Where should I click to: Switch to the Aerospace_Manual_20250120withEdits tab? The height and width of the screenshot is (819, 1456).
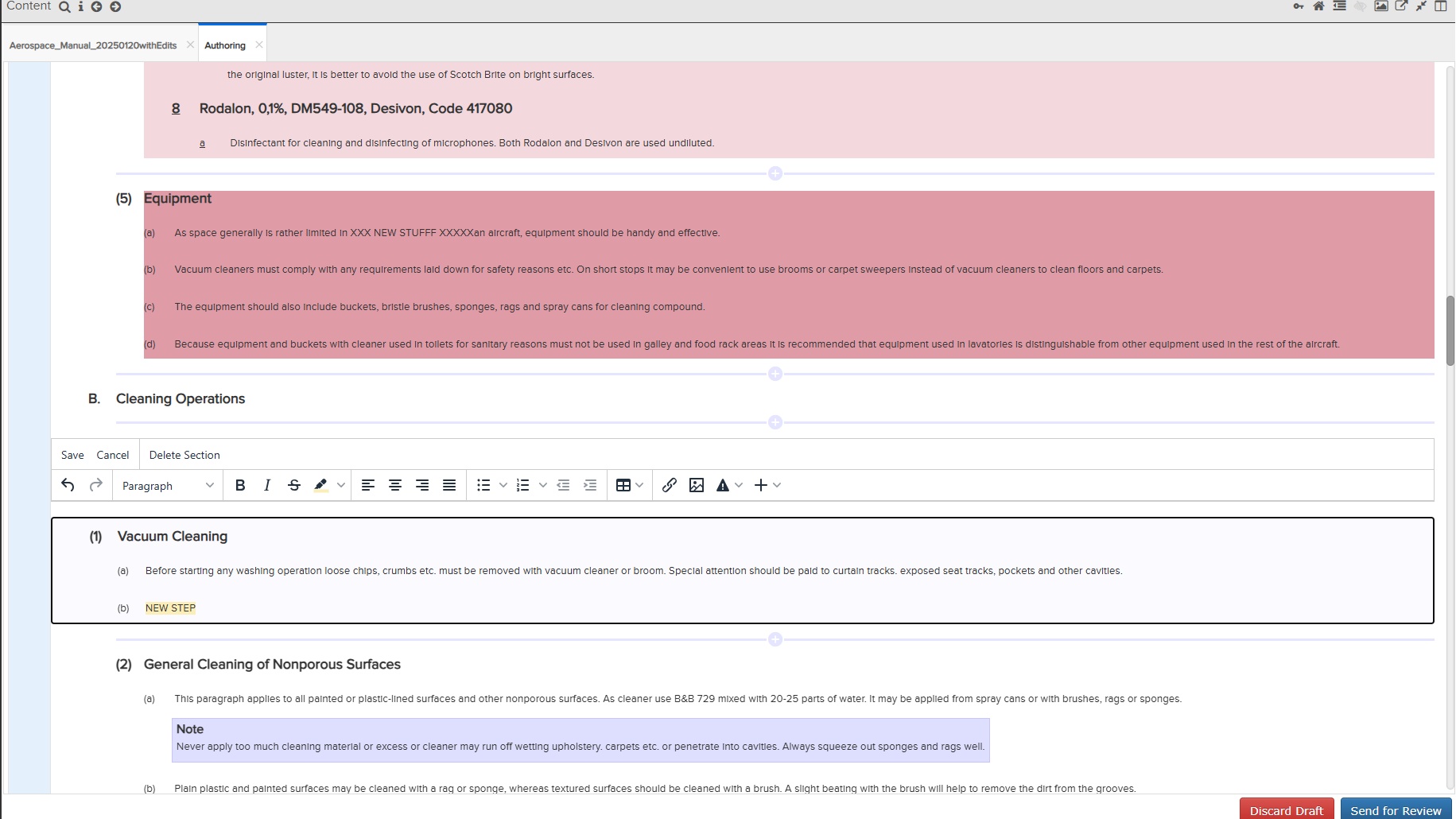(93, 45)
